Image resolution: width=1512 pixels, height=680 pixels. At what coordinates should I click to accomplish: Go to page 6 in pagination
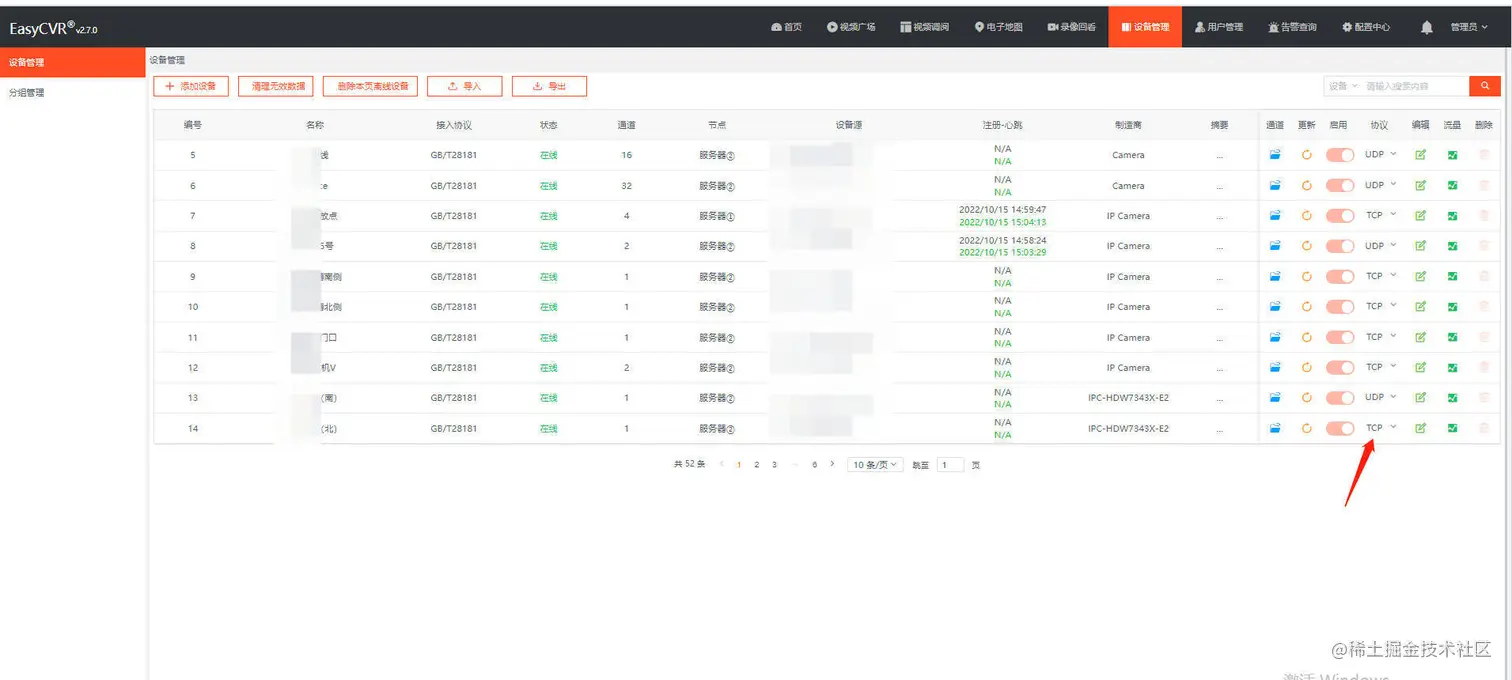click(815, 465)
